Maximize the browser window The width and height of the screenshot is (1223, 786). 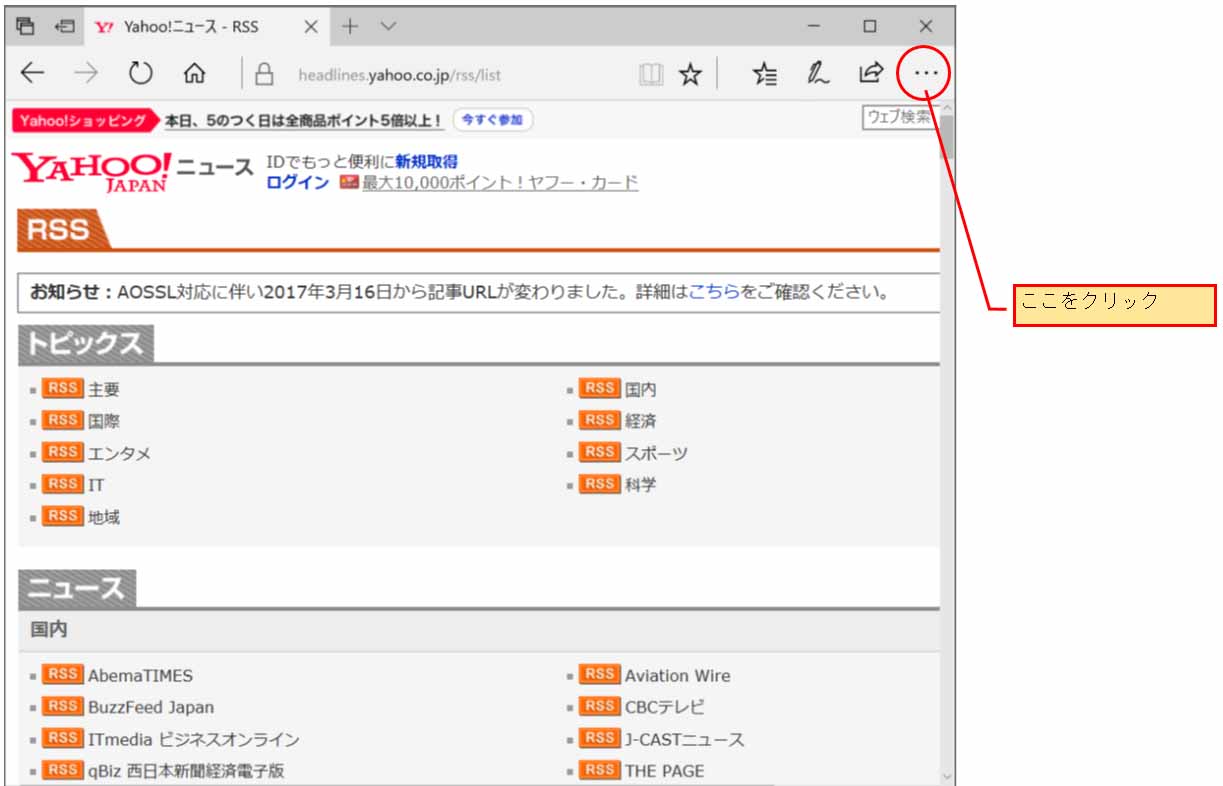(x=870, y=26)
